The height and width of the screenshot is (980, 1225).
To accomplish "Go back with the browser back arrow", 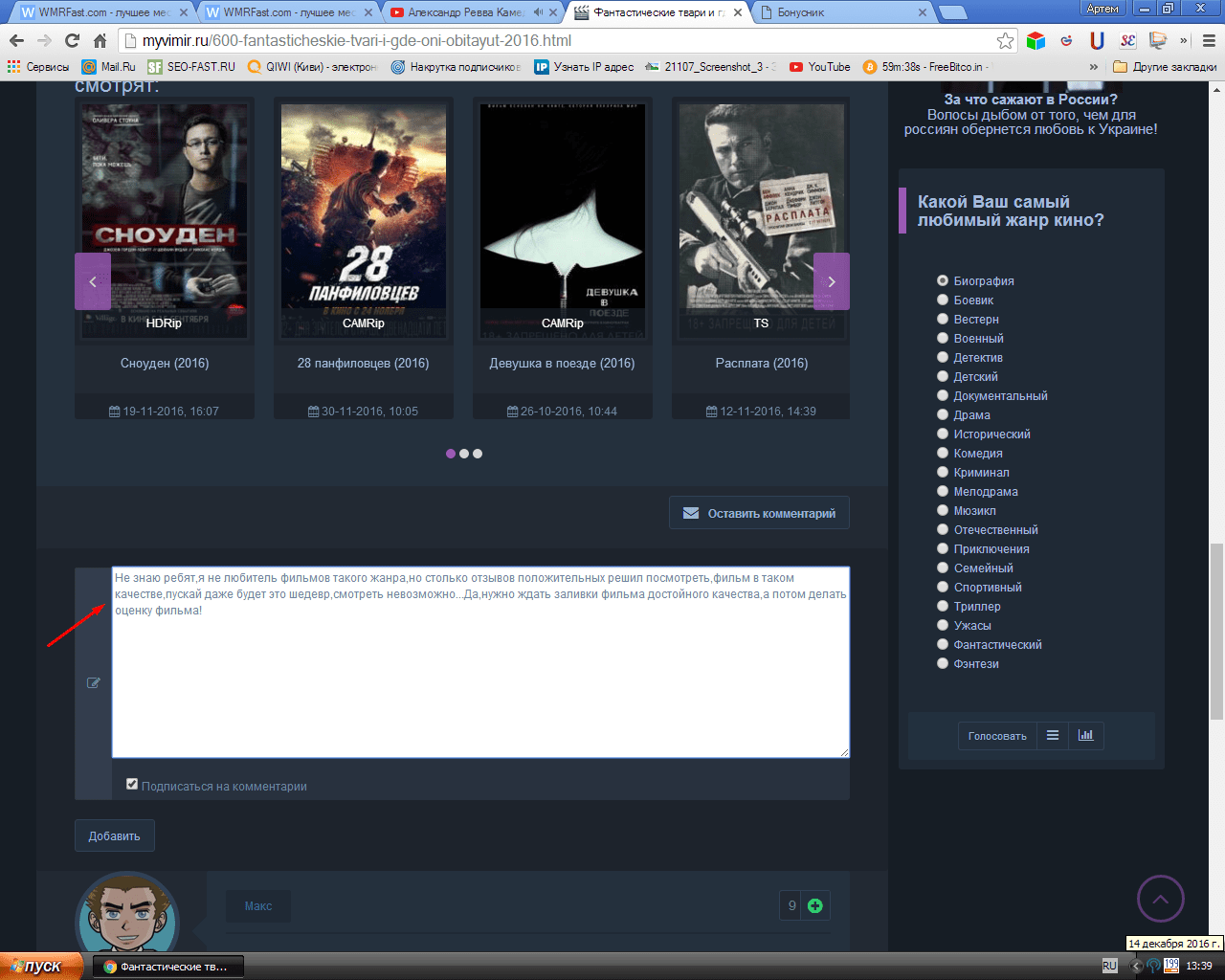I will coord(16,40).
